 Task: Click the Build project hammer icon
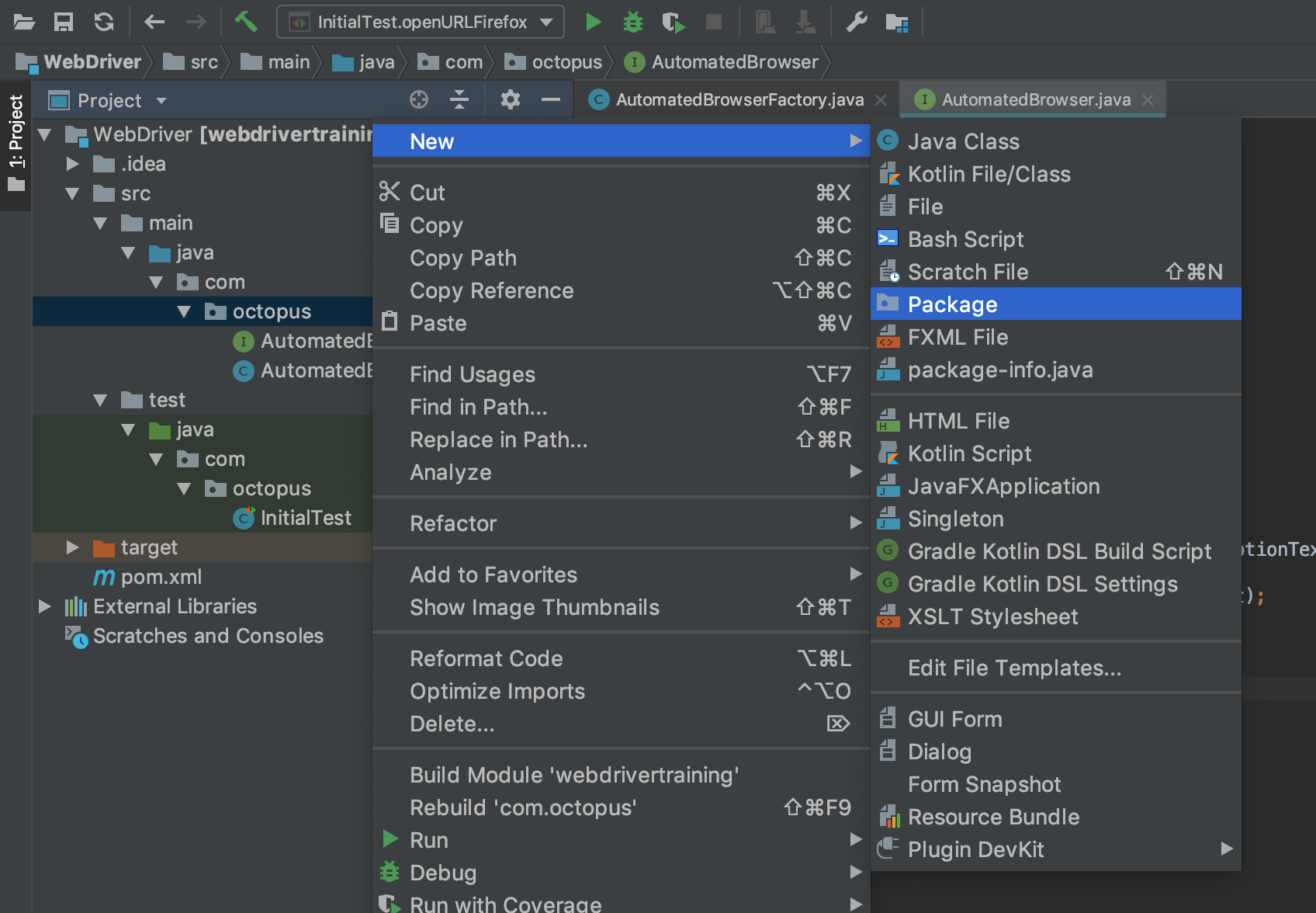point(246,22)
